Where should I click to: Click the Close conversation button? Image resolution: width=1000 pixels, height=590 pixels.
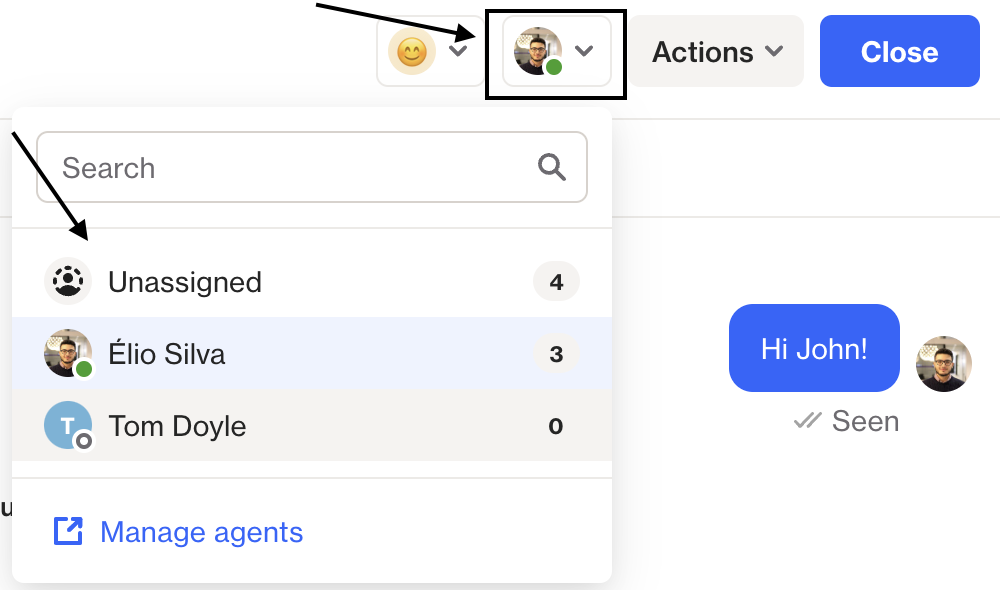pos(898,50)
